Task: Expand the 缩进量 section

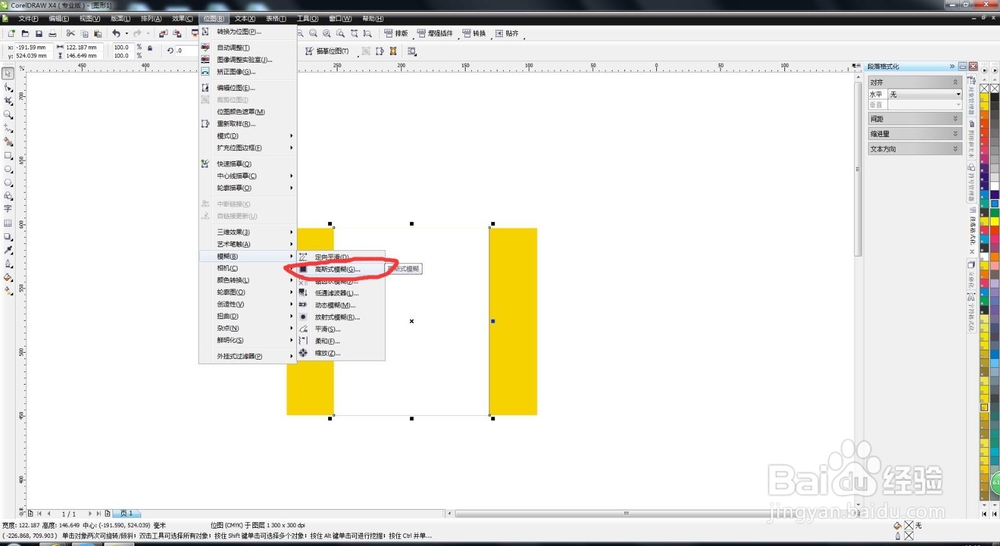Action: [x=915, y=134]
